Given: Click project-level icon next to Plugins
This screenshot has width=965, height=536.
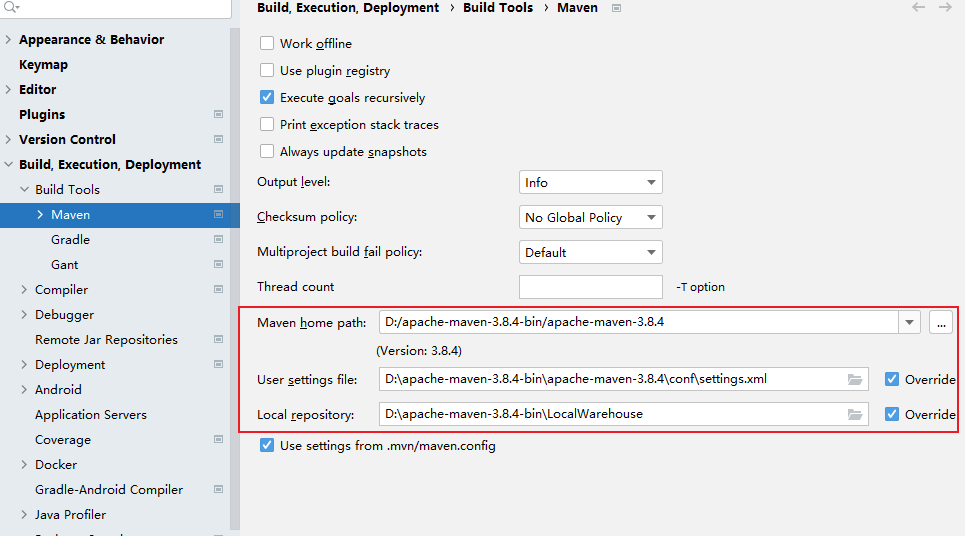Looking at the screenshot, I should (218, 115).
